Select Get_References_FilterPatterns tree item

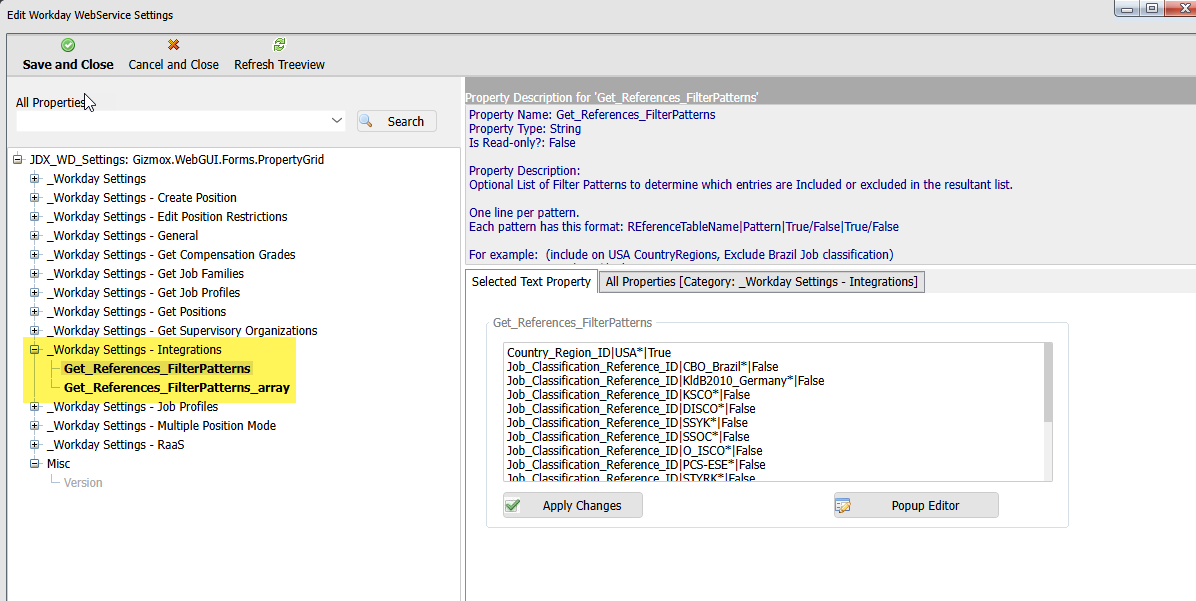click(157, 368)
